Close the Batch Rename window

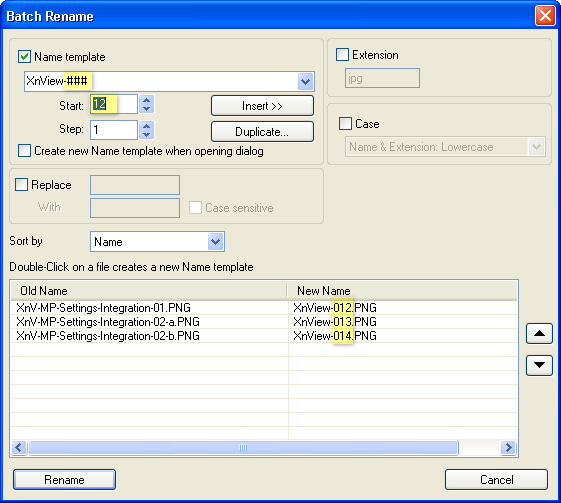pyautogui.click(x=545, y=16)
